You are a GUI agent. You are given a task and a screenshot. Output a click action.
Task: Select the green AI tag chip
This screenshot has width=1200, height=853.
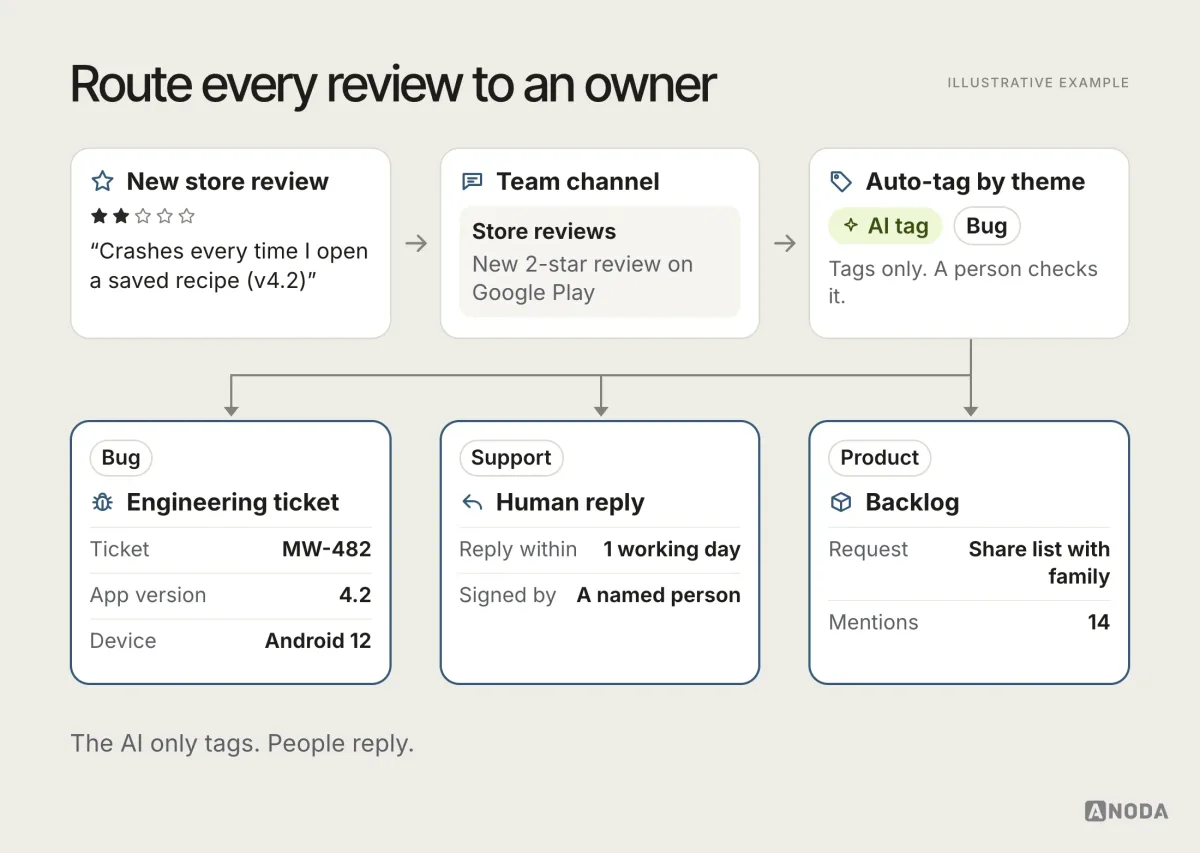885,226
